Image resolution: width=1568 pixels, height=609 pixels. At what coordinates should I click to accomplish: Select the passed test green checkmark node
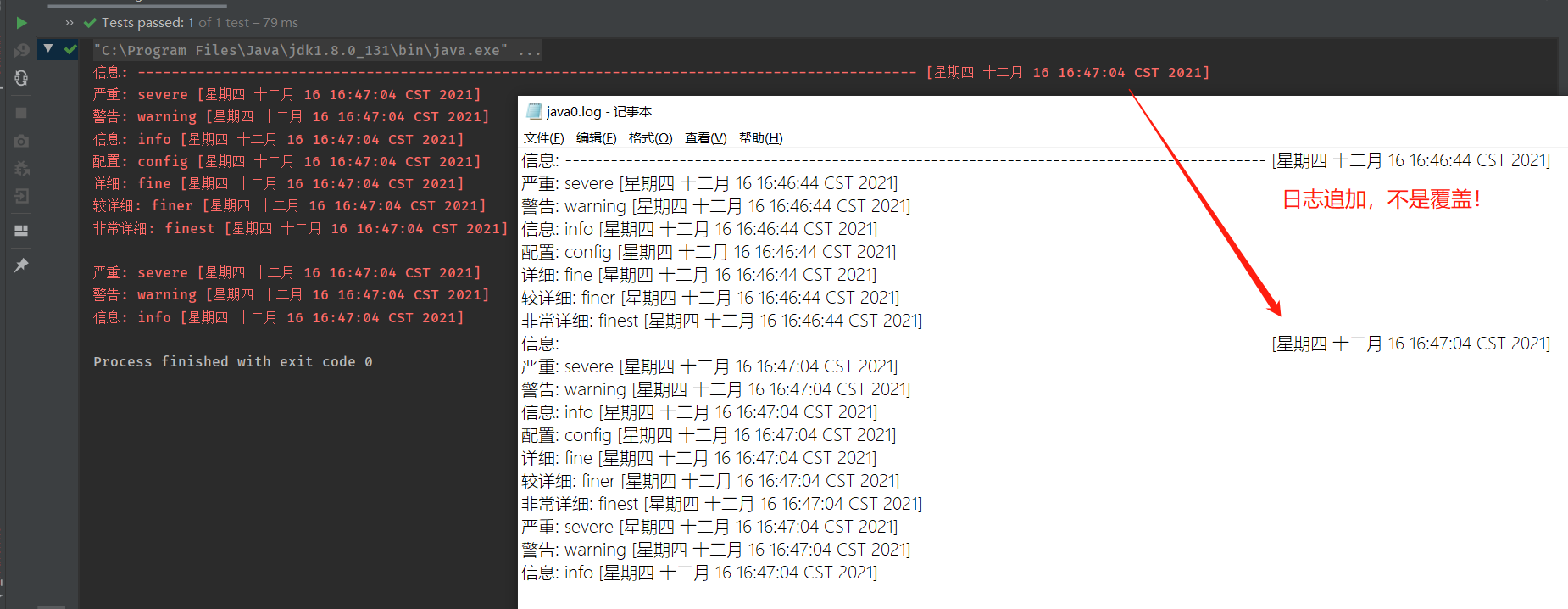pos(70,49)
